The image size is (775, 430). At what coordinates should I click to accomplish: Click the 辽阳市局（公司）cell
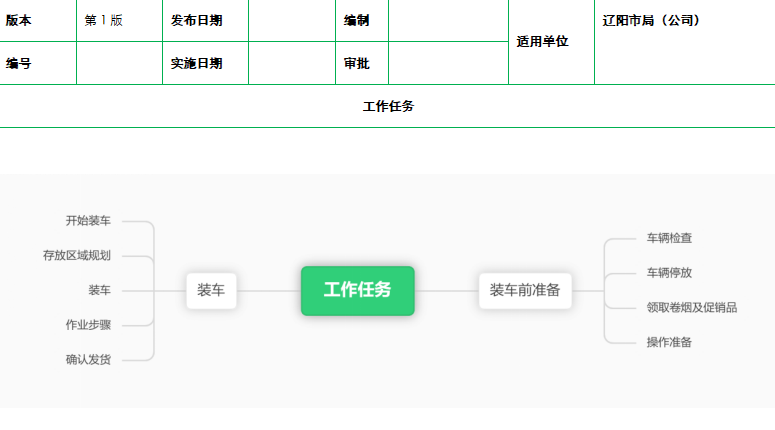coord(685,42)
